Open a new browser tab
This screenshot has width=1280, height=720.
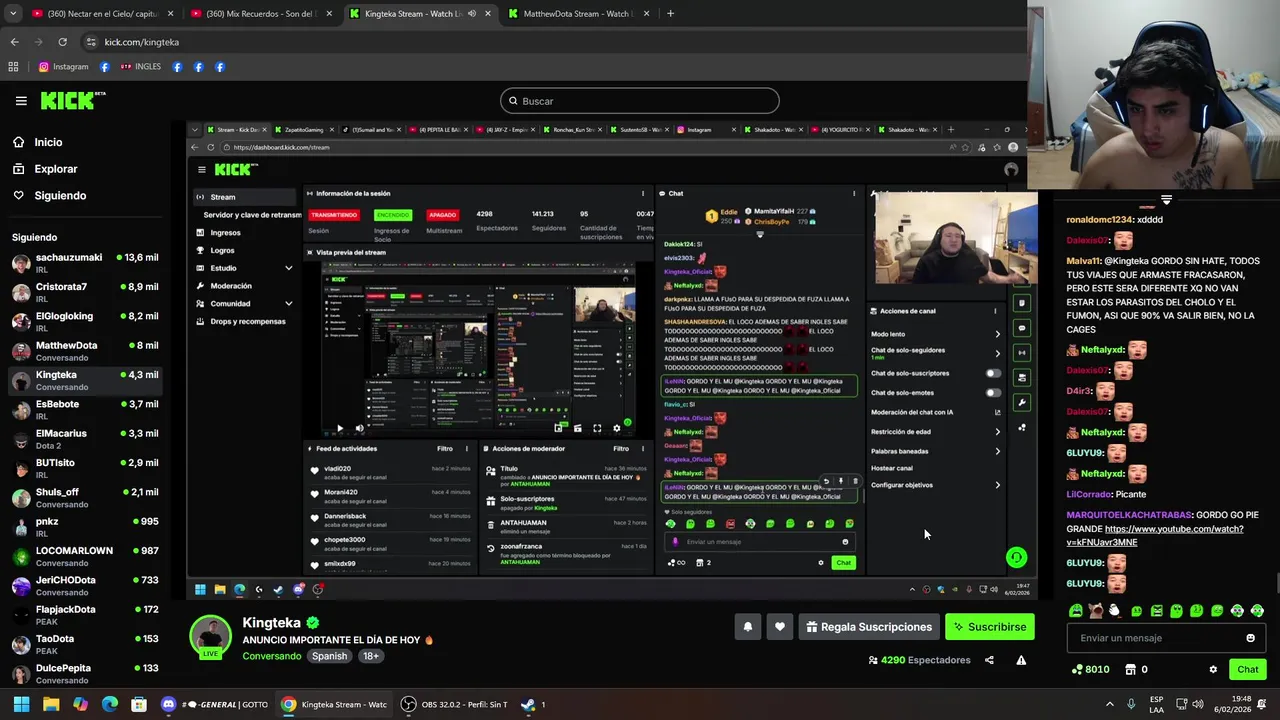[x=670, y=14]
